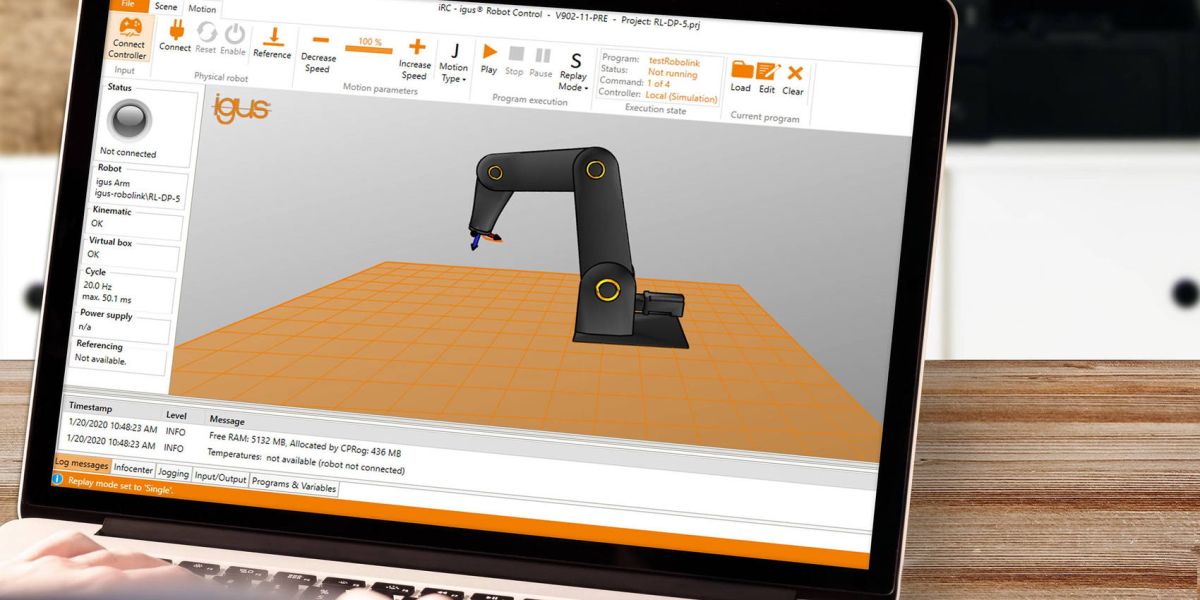Viewport: 1200px width, 600px height.
Task: Load a robot program file
Action: point(741,76)
